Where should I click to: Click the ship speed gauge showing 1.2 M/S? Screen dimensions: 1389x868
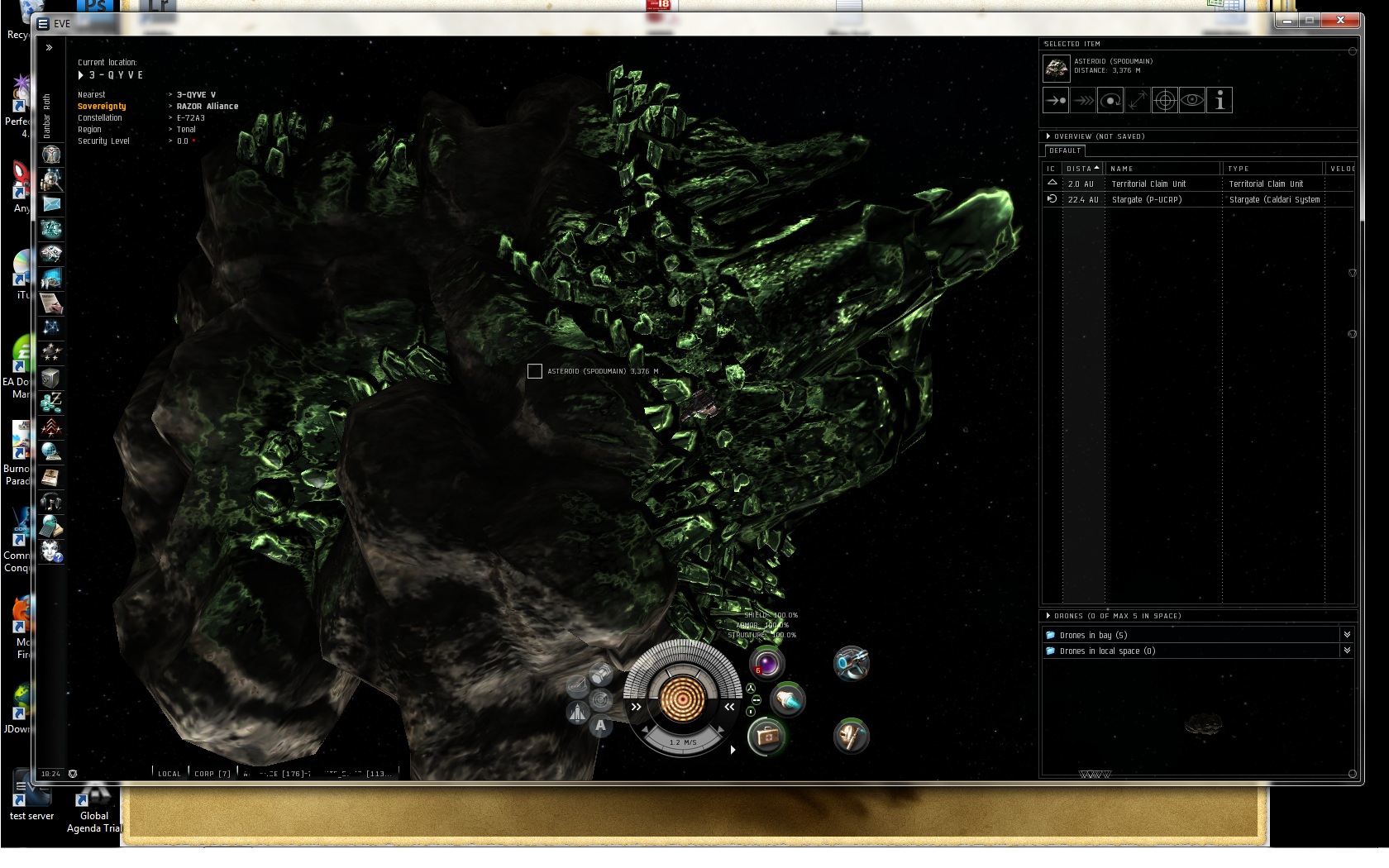coord(682,742)
